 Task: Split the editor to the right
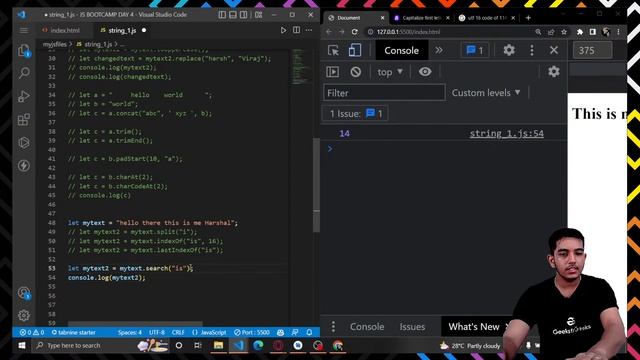tap(296, 30)
